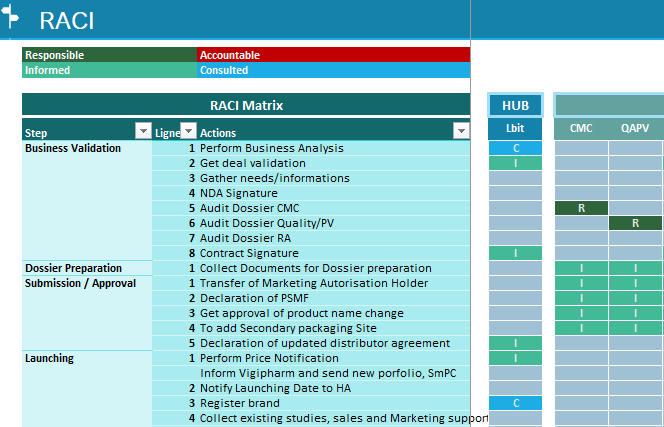
Task: Click Lbit 'C' cell for Register brand
Action: tap(515, 403)
